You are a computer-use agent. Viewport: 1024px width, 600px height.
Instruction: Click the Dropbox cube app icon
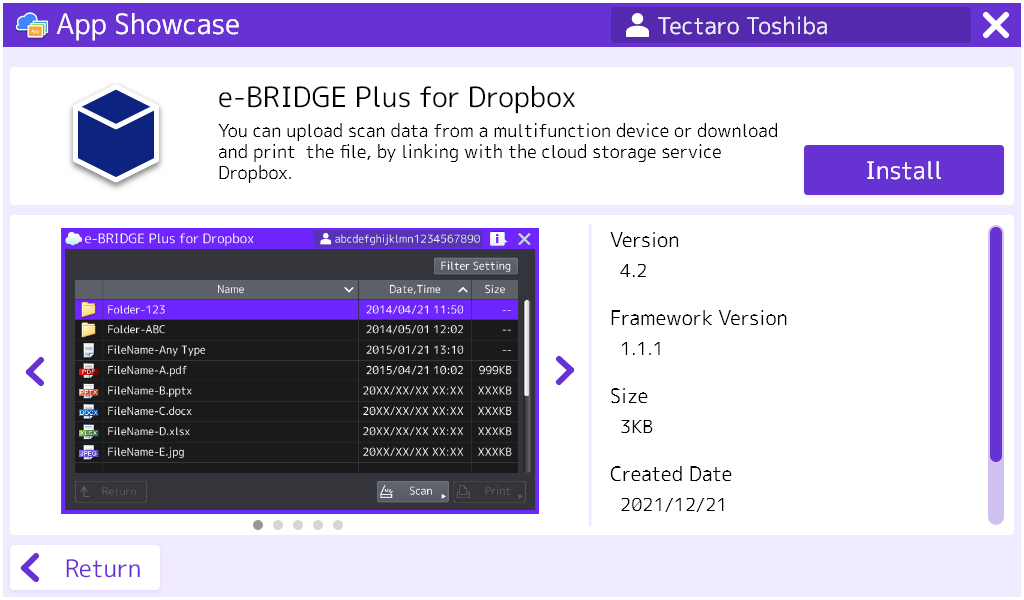[117, 134]
